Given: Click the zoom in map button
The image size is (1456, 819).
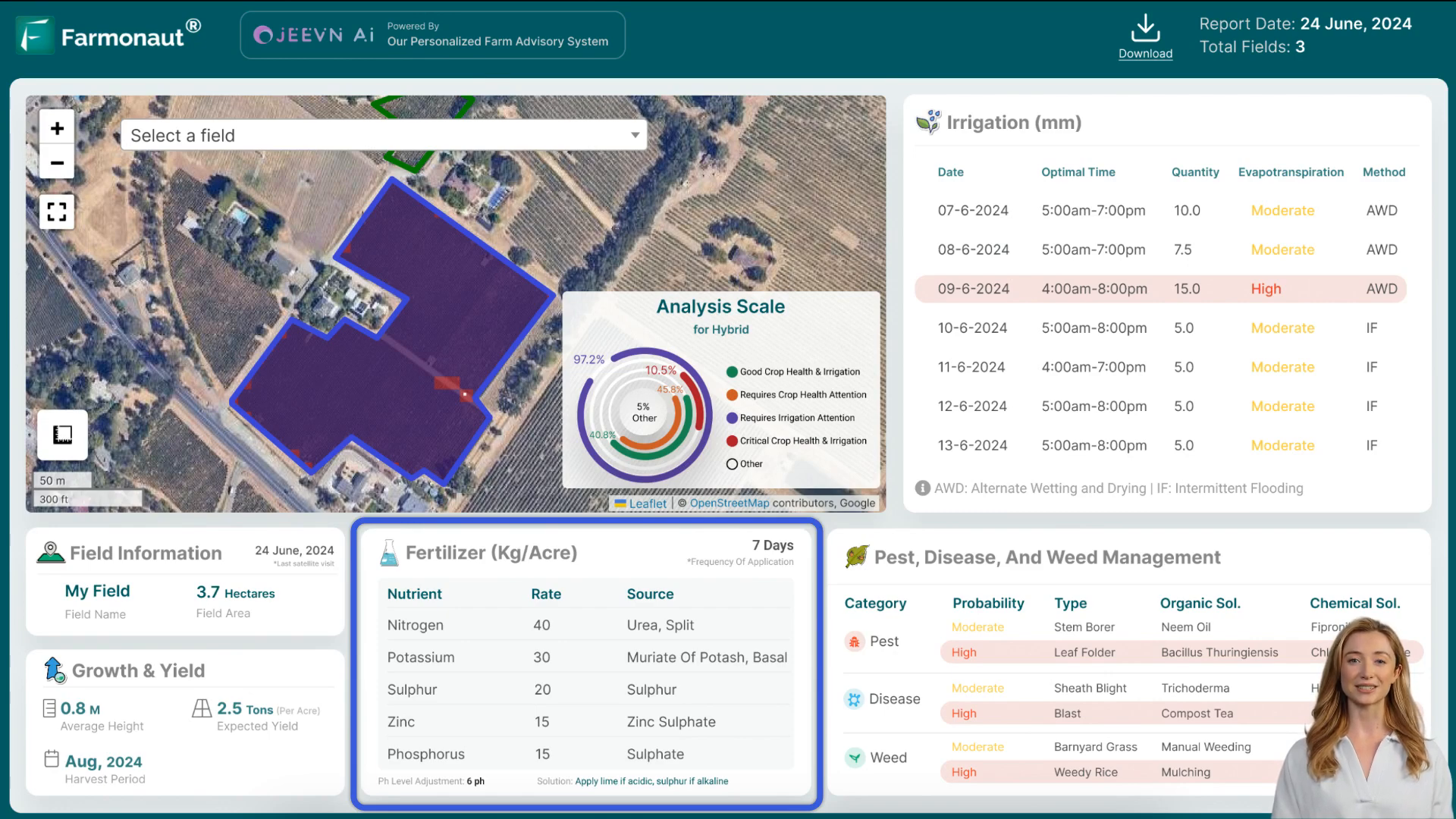Looking at the screenshot, I should (57, 128).
